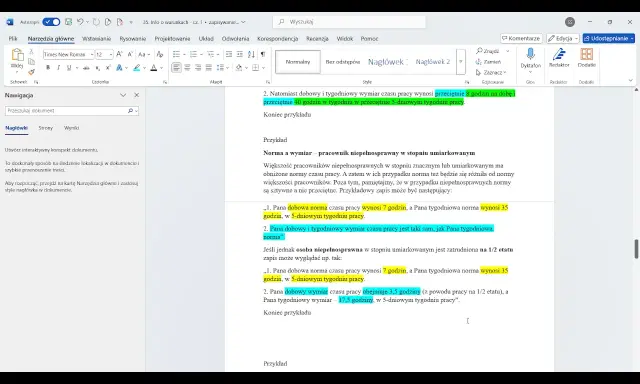Click the Udostępnianie share button
640x384 pixels.
[x=609, y=38]
